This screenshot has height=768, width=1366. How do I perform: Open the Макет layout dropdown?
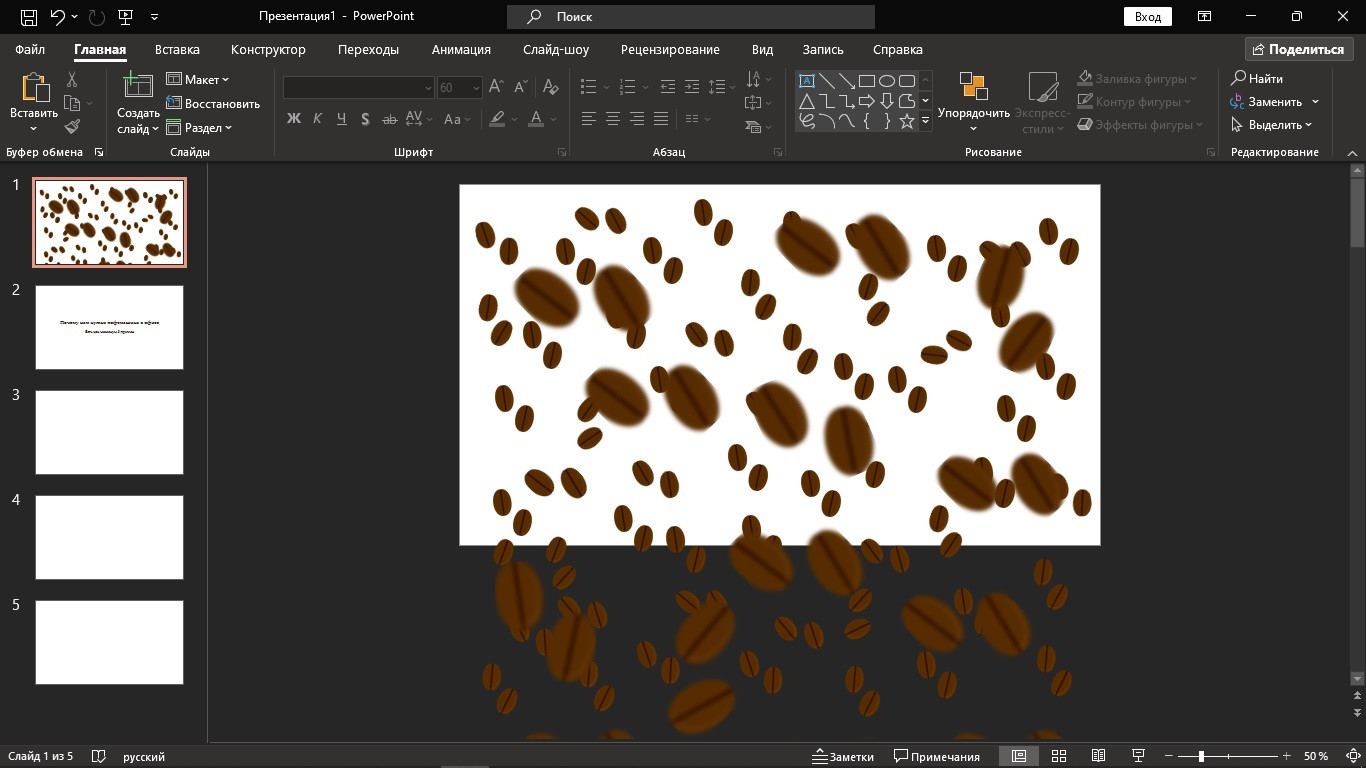point(198,80)
